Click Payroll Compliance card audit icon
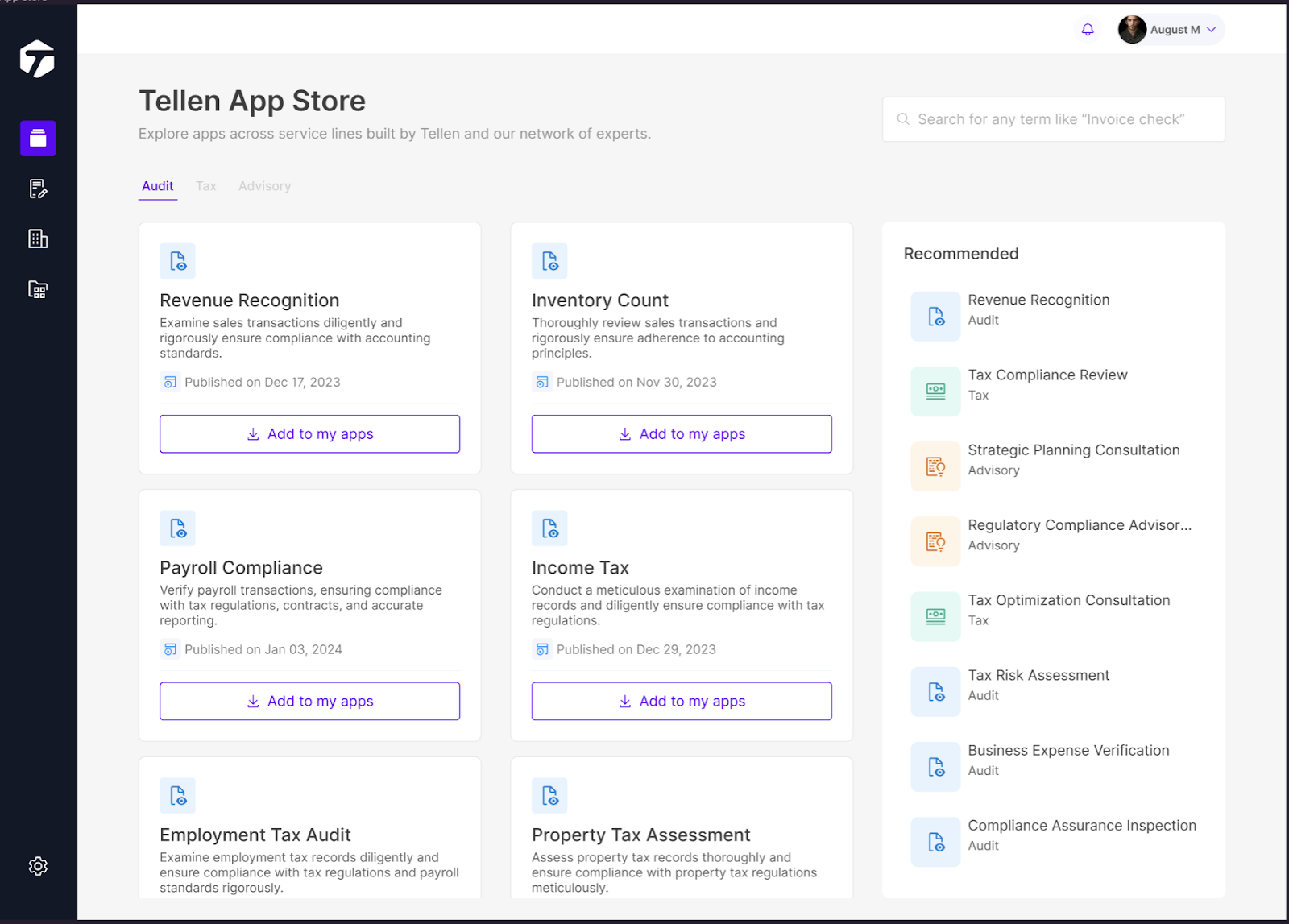Image resolution: width=1289 pixels, height=924 pixels. (x=178, y=528)
